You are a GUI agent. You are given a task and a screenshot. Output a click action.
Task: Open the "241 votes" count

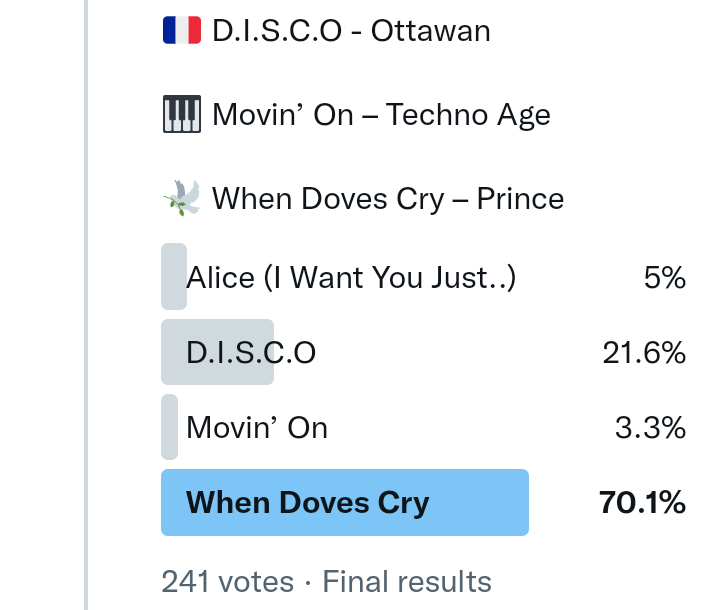pyautogui.click(x=228, y=581)
